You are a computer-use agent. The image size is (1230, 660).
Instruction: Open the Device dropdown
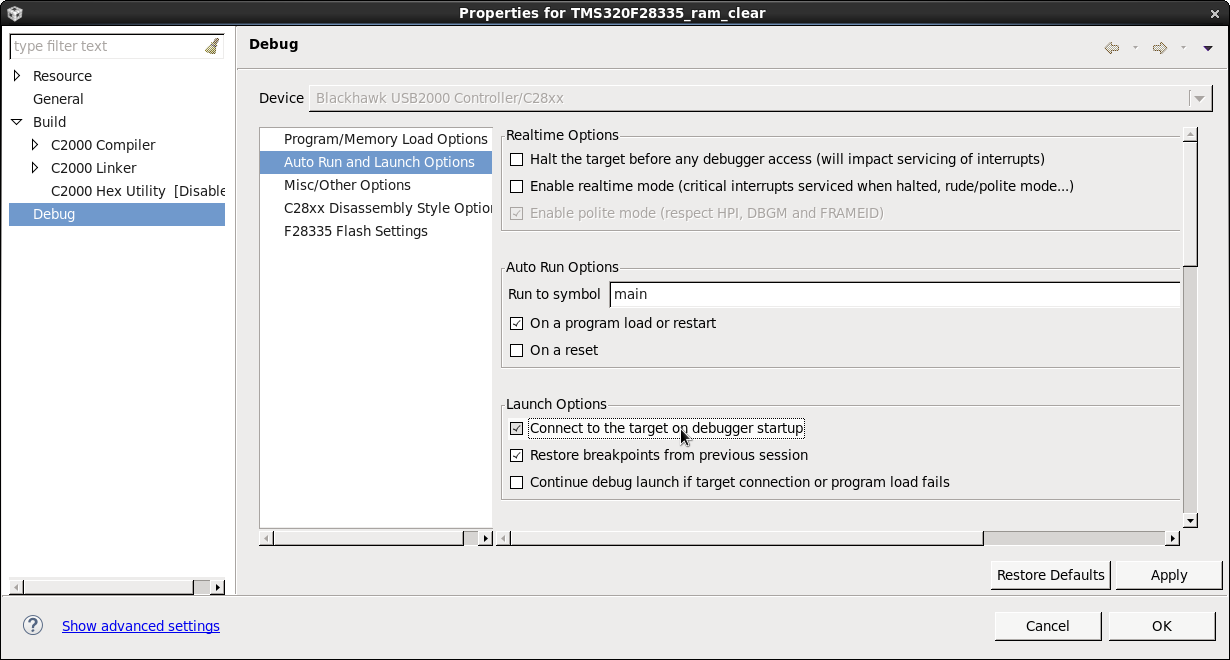coord(1198,97)
